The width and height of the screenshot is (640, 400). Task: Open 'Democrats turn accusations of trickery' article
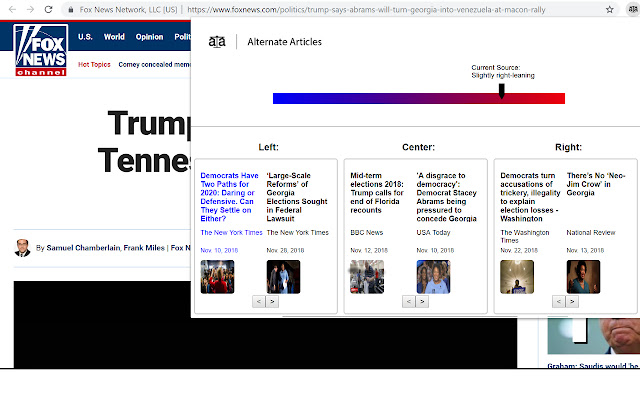click(x=530, y=197)
